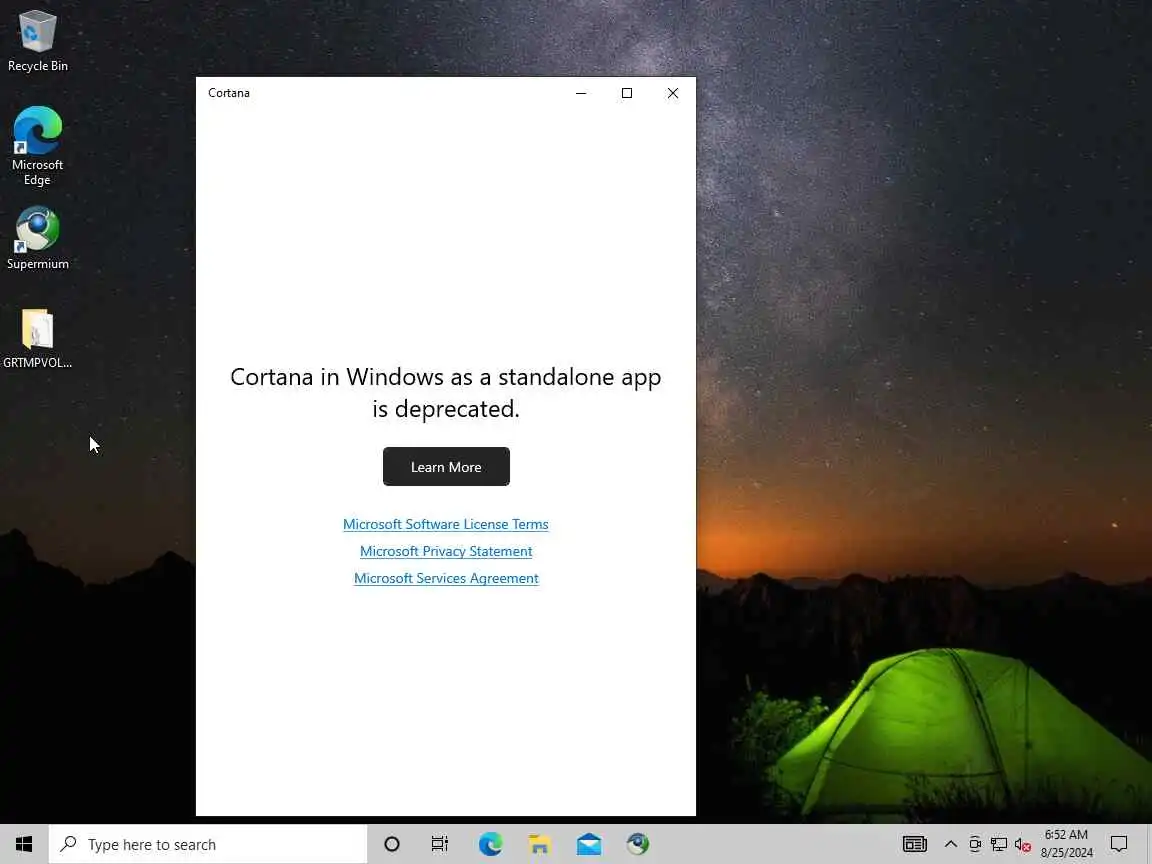
Task: Click the muted volume tray icon
Action: coord(1023,844)
